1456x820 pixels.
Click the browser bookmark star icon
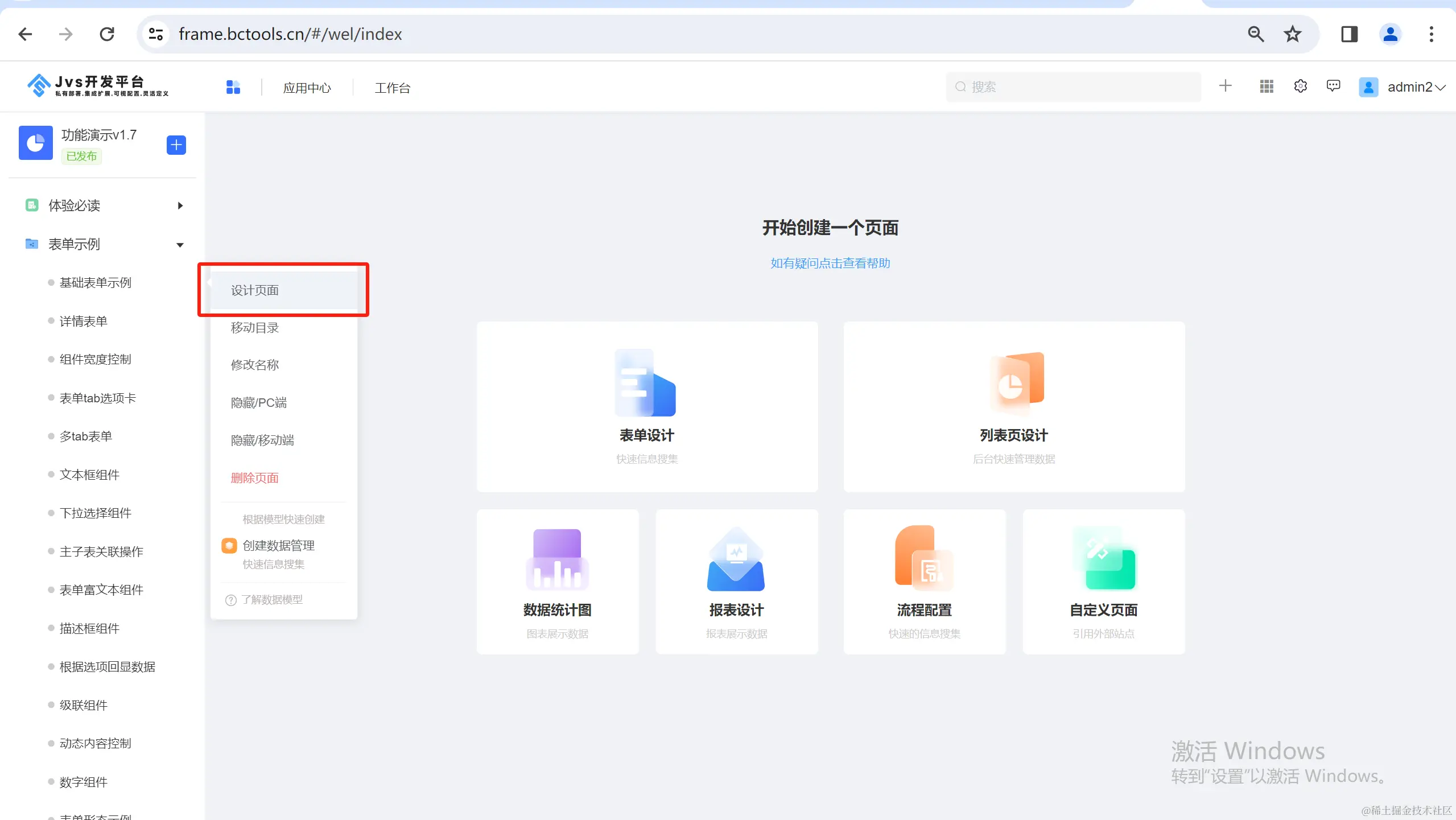(1293, 34)
